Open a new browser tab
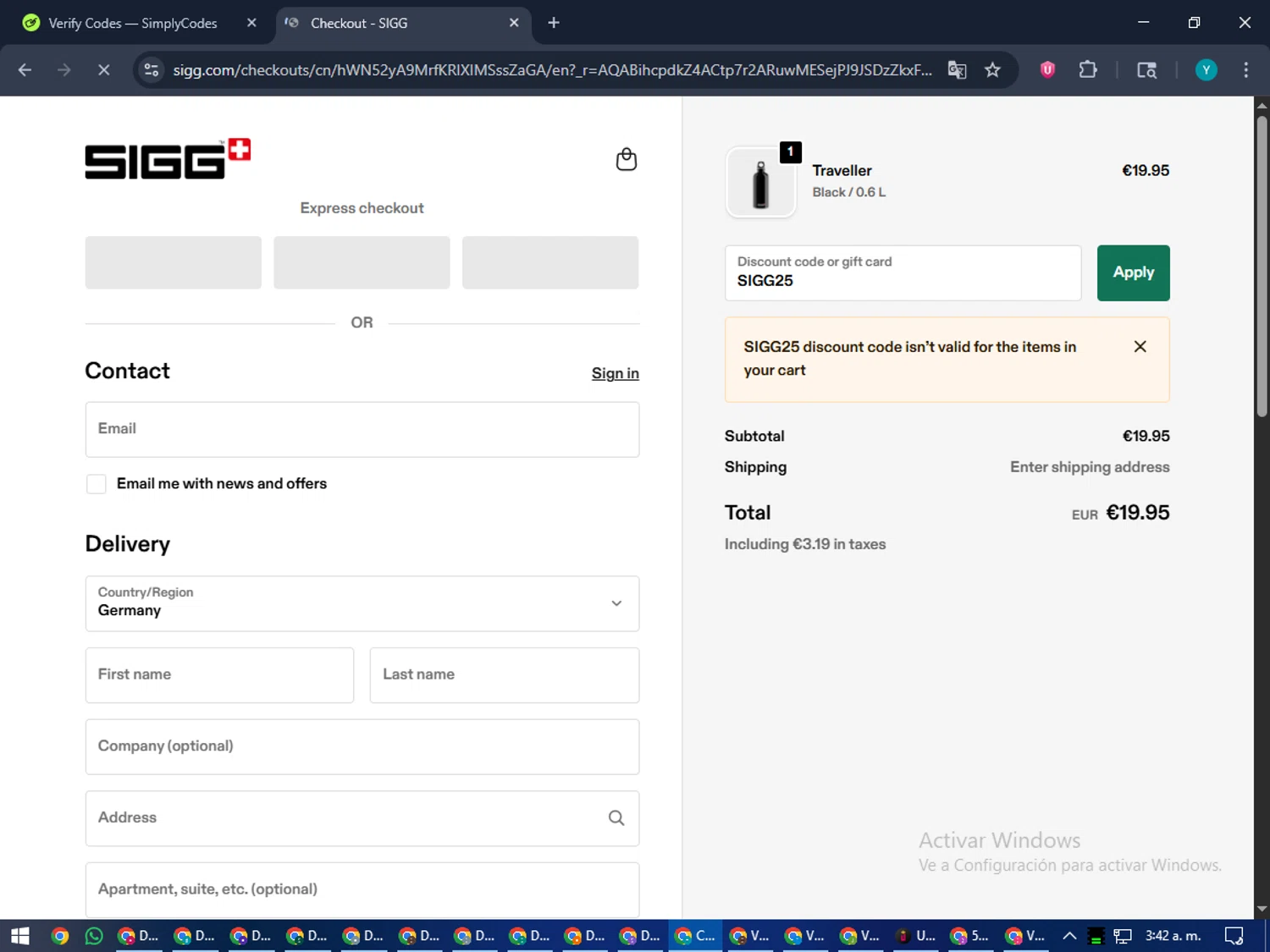The height and width of the screenshot is (952, 1270). tap(554, 23)
